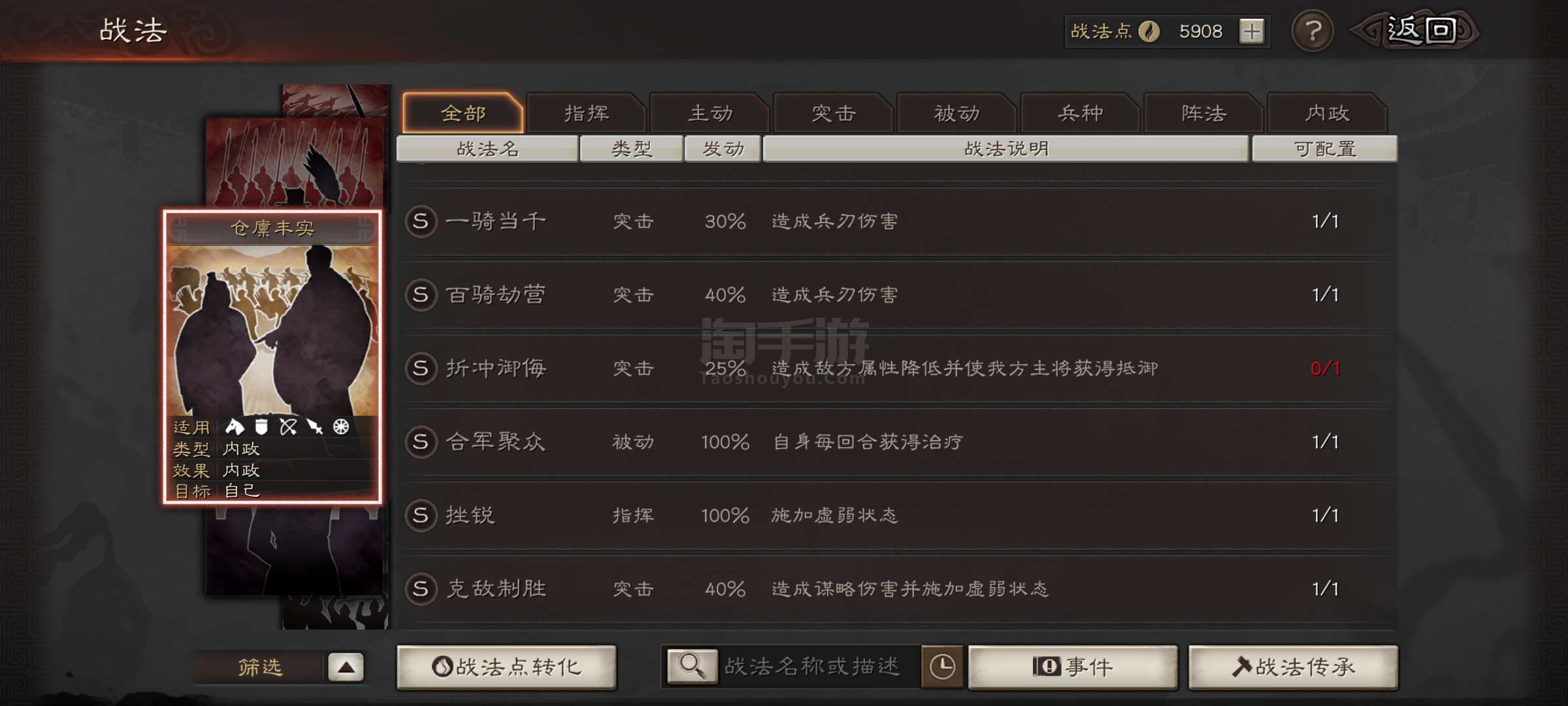Click the cavalry horse icon in 适用 row
The height and width of the screenshot is (706, 1568).
234,427
